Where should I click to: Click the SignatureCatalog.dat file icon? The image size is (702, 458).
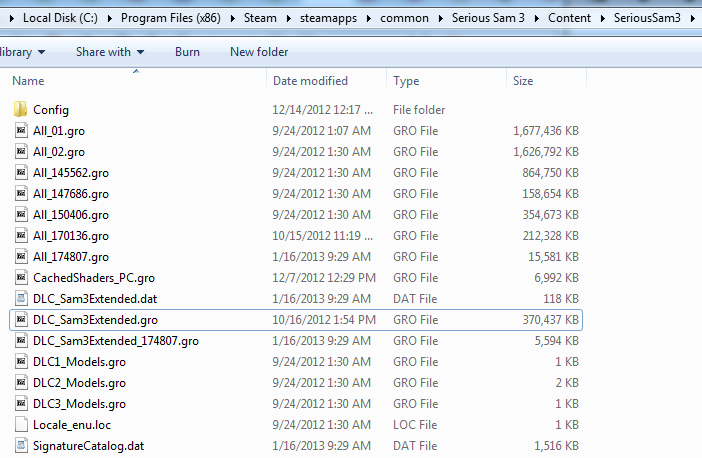click(x=22, y=446)
